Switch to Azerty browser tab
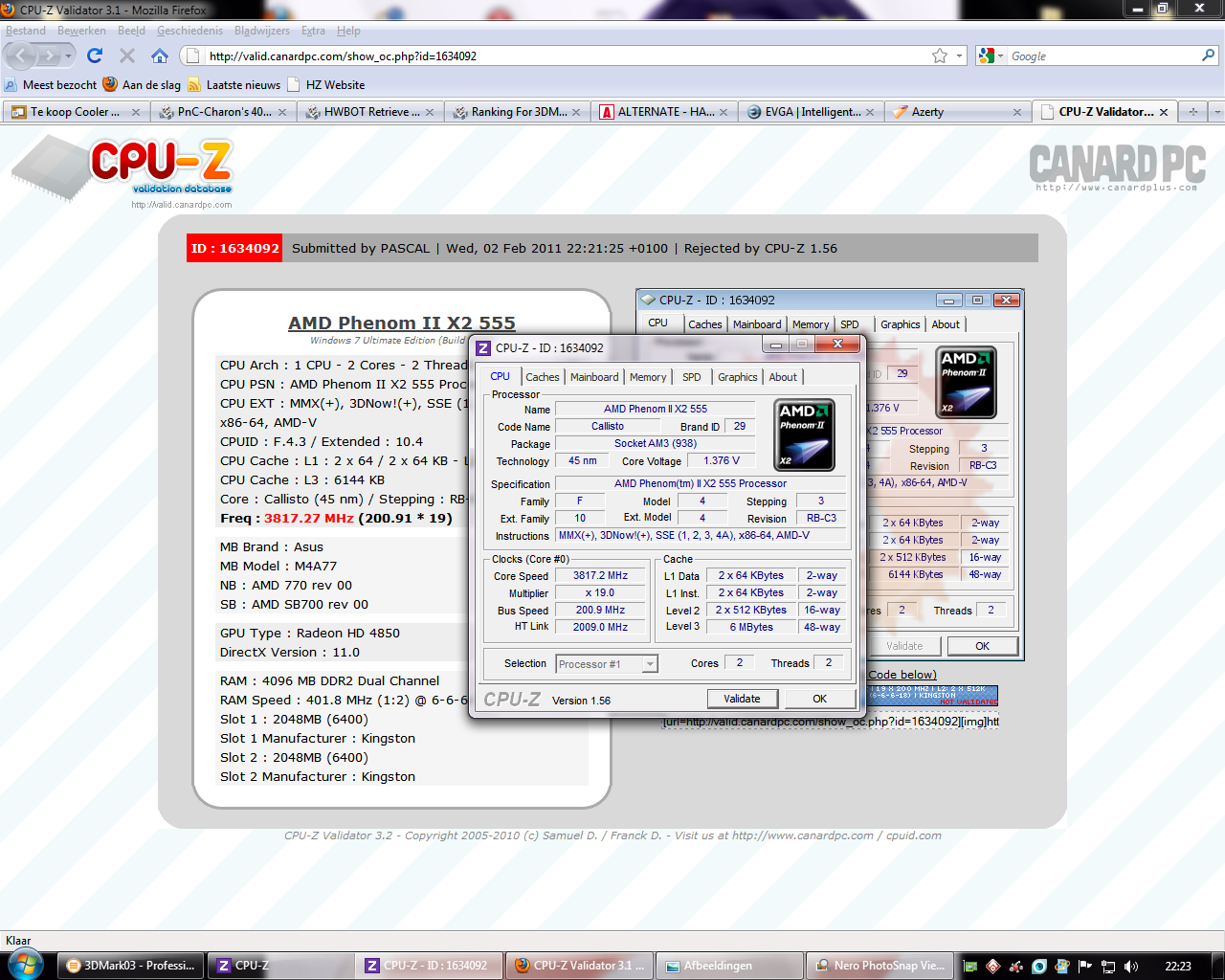Screen dimensions: 1225x980 957,112
